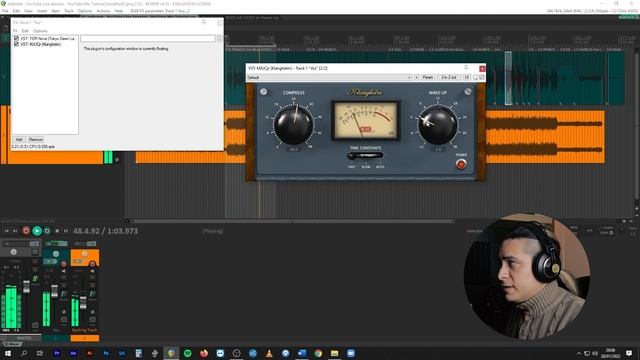This screenshot has height=360, width=640.
Task: Toggle record arm on Backing Track mixer strip
Action: 92,264
